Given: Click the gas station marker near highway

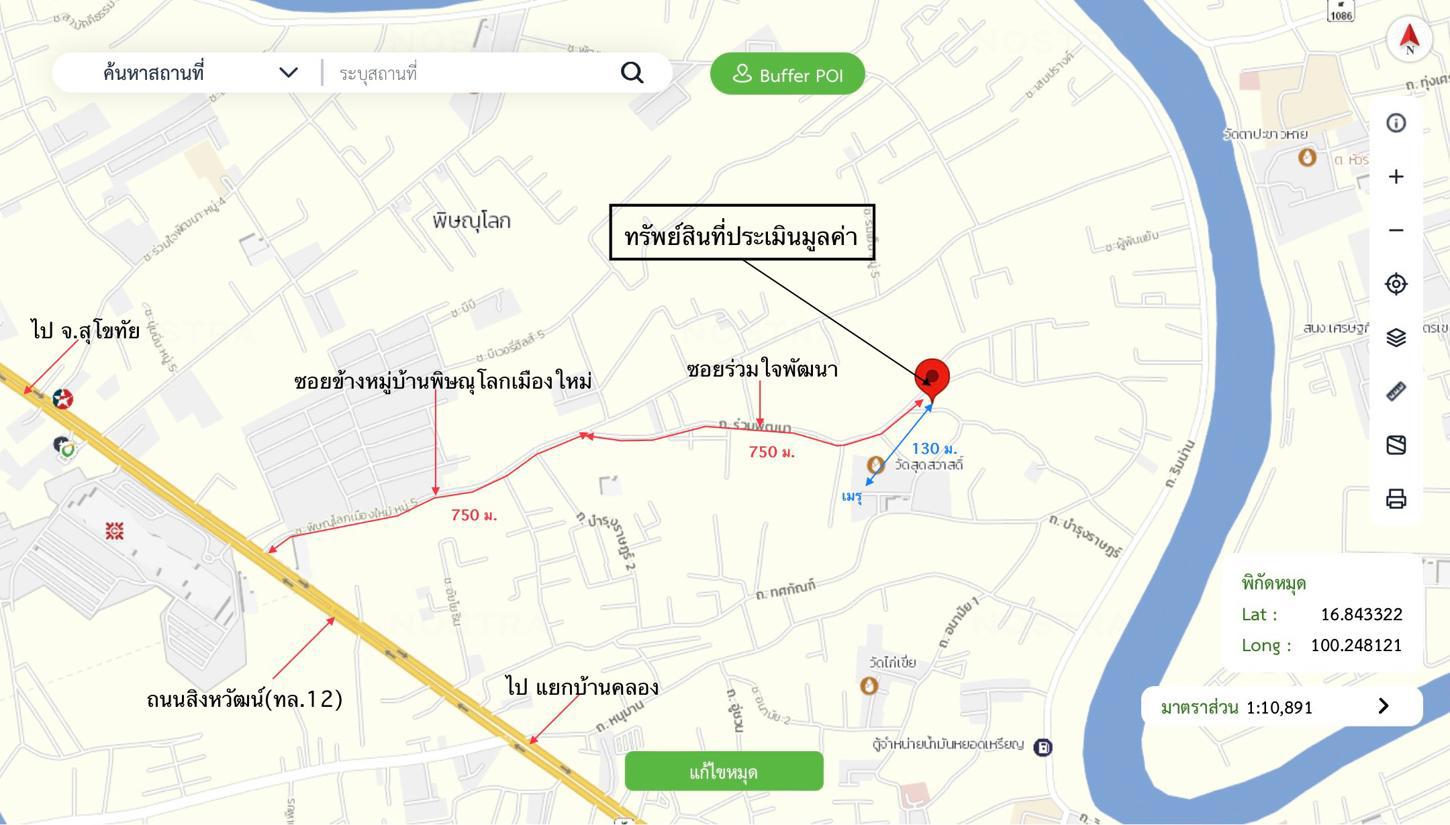Looking at the screenshot, I should click(x=63, y=399).
